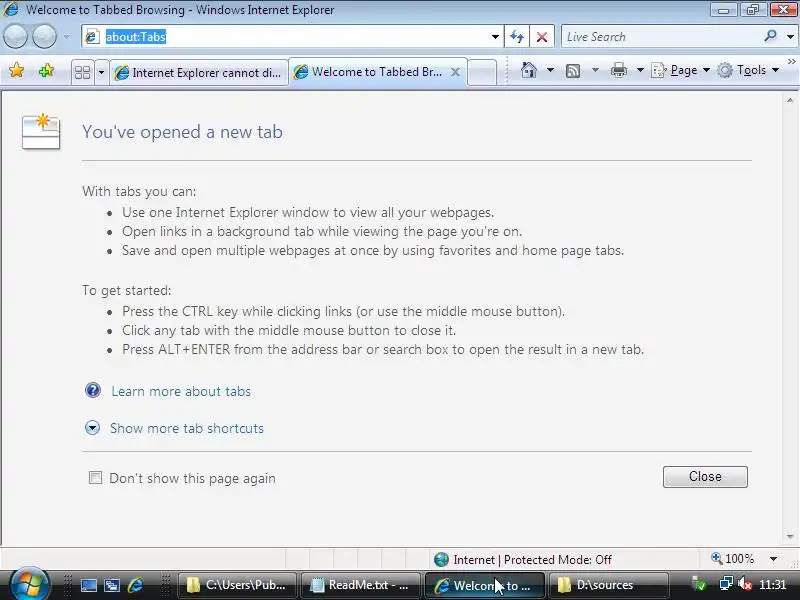The height and width of the screenshot is (600, 800).
Task: Expand the Feeds dropdown arrow
Action: pos(595,70)
